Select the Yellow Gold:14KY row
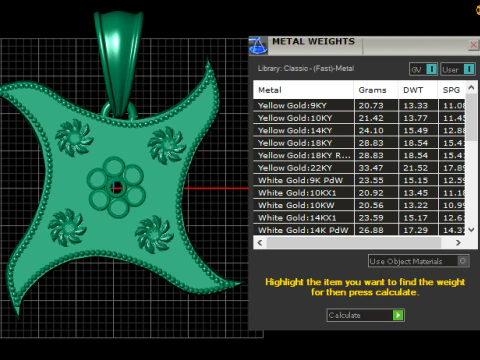This screenshot has height=360, width=480. (359, 130)
